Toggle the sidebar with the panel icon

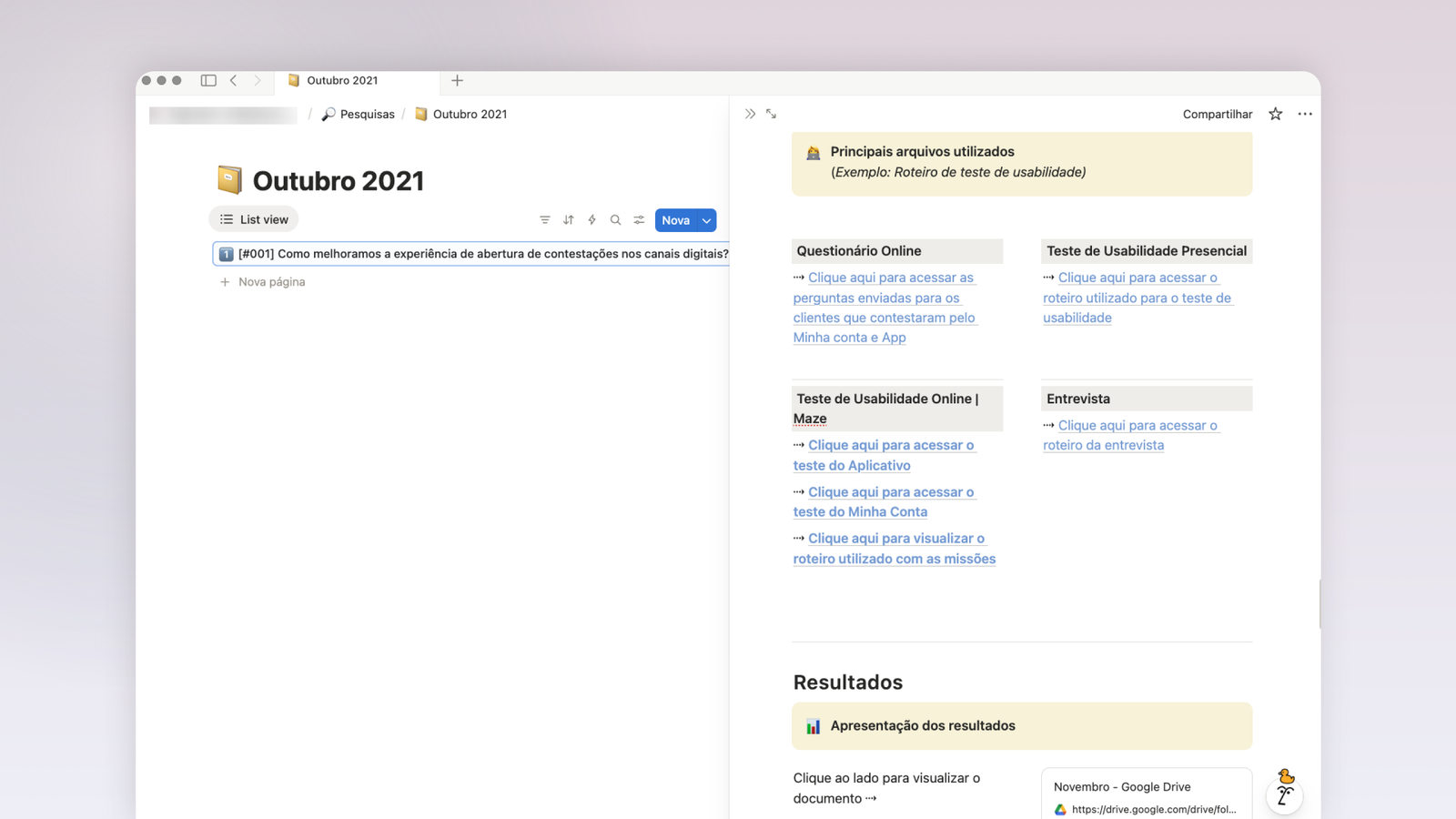(207, 80)
